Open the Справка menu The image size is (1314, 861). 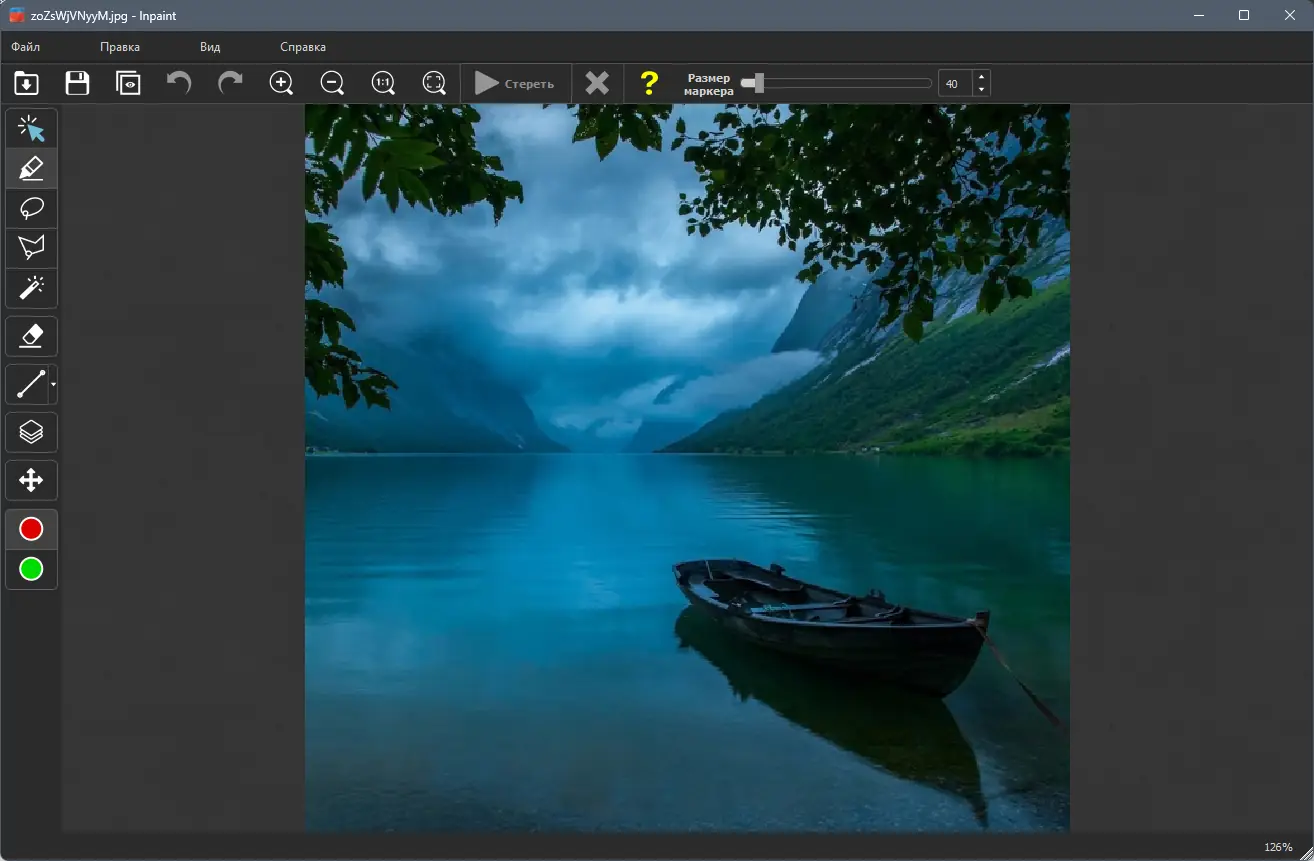[x=303, y=47]
